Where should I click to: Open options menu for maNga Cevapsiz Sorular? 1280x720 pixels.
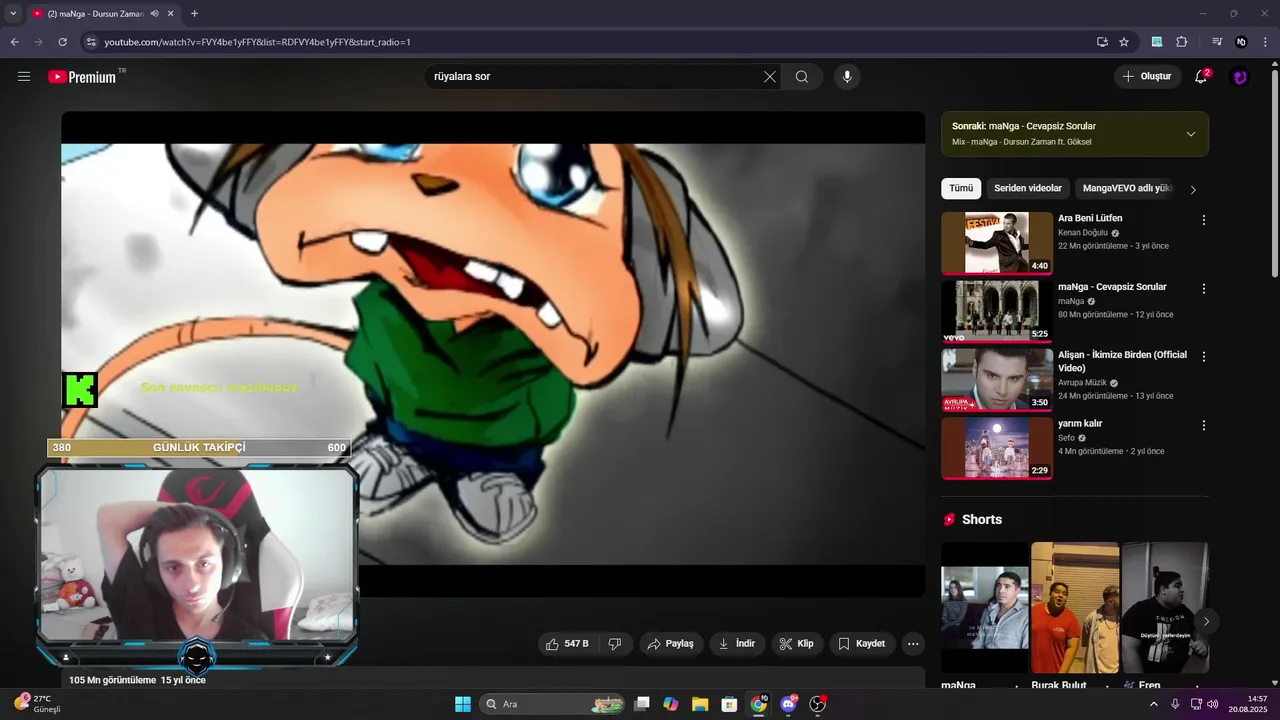tap(1204, 289)
